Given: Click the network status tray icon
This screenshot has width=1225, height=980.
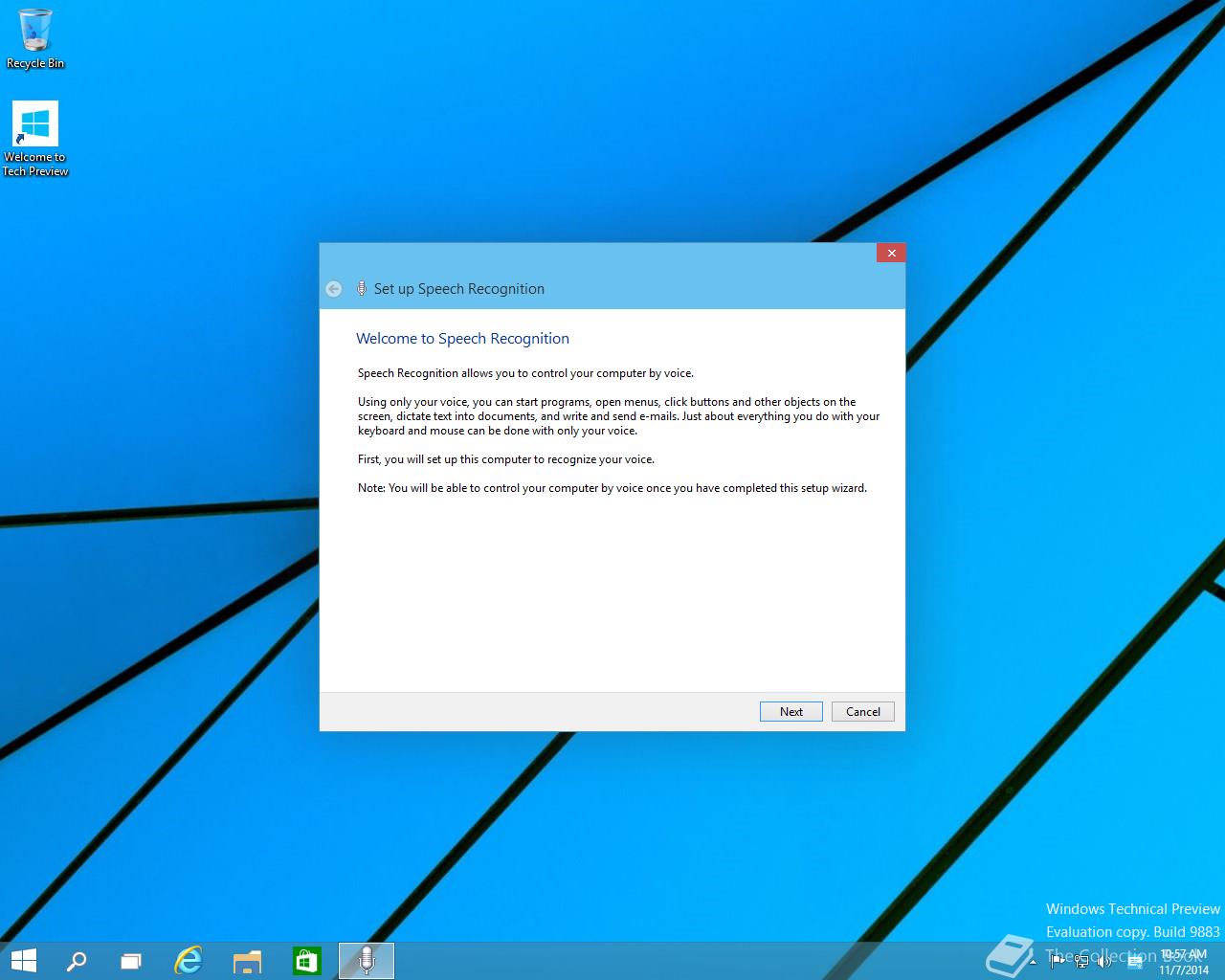Looking at the screenshot, I should [x=1080, y=962].
